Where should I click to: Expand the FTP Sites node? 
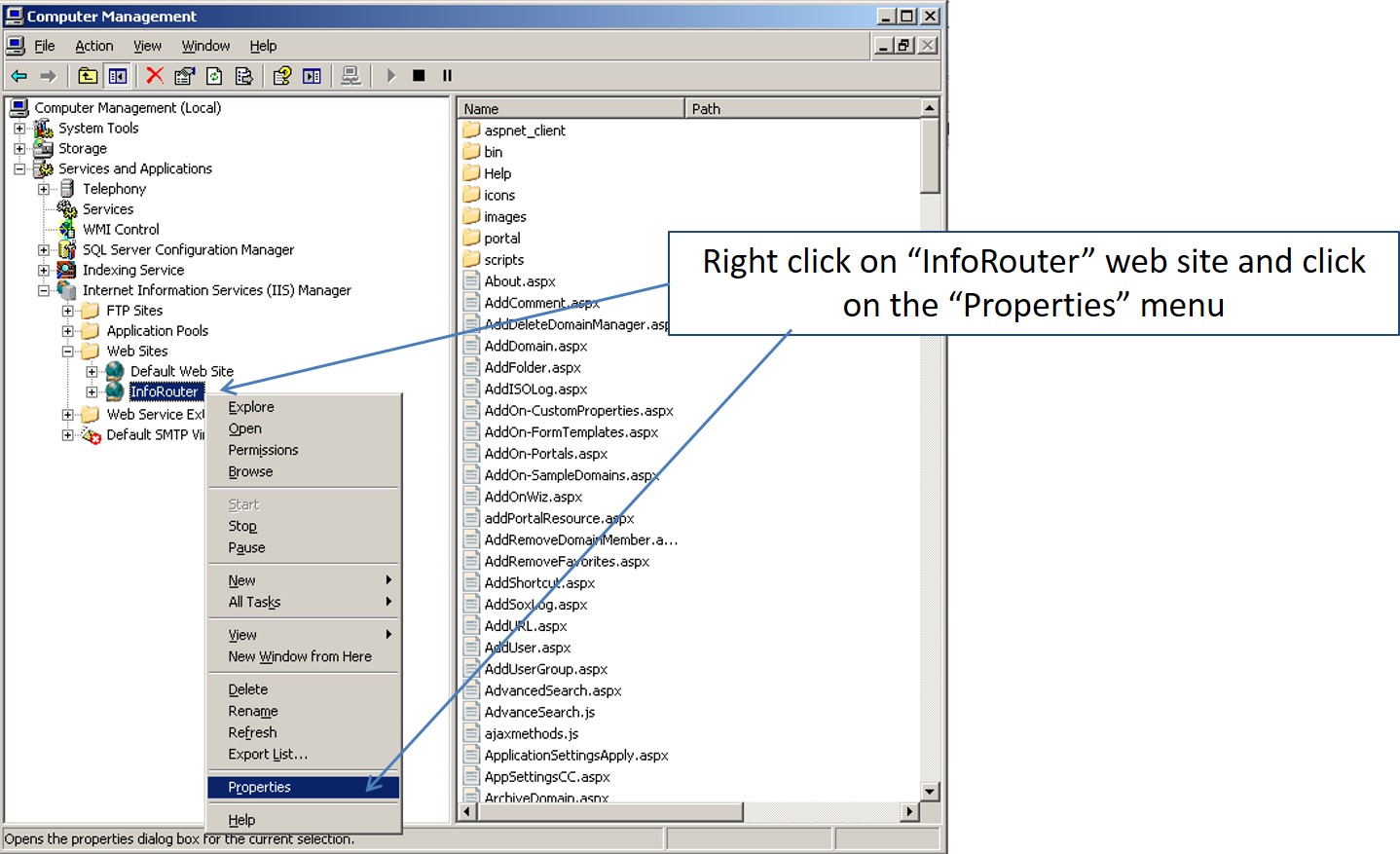(68, 311)
